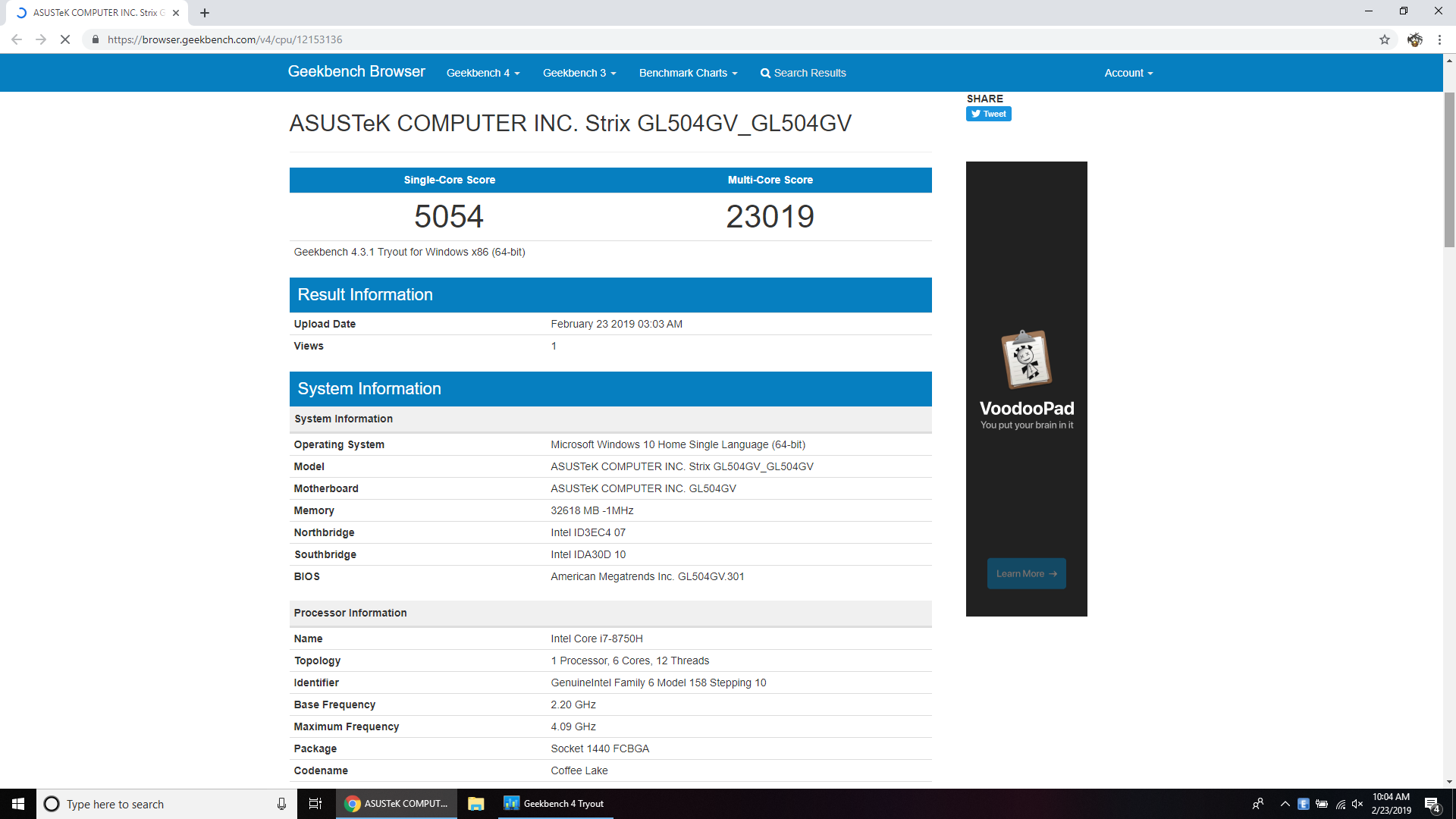Screen dimensions: 1456x819
Task: Select the Memory value 32618 MB
Action: 591,510
